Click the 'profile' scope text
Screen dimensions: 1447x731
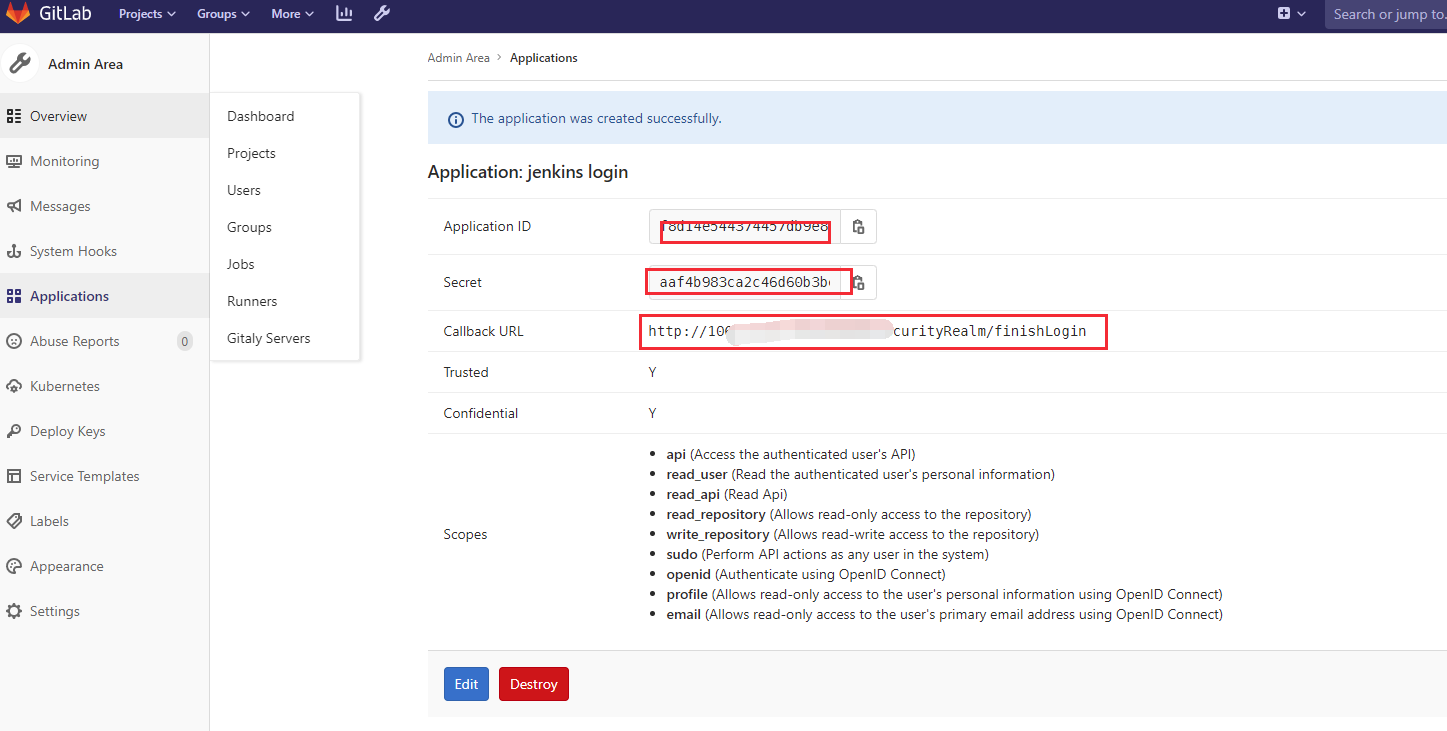[688, 594]
